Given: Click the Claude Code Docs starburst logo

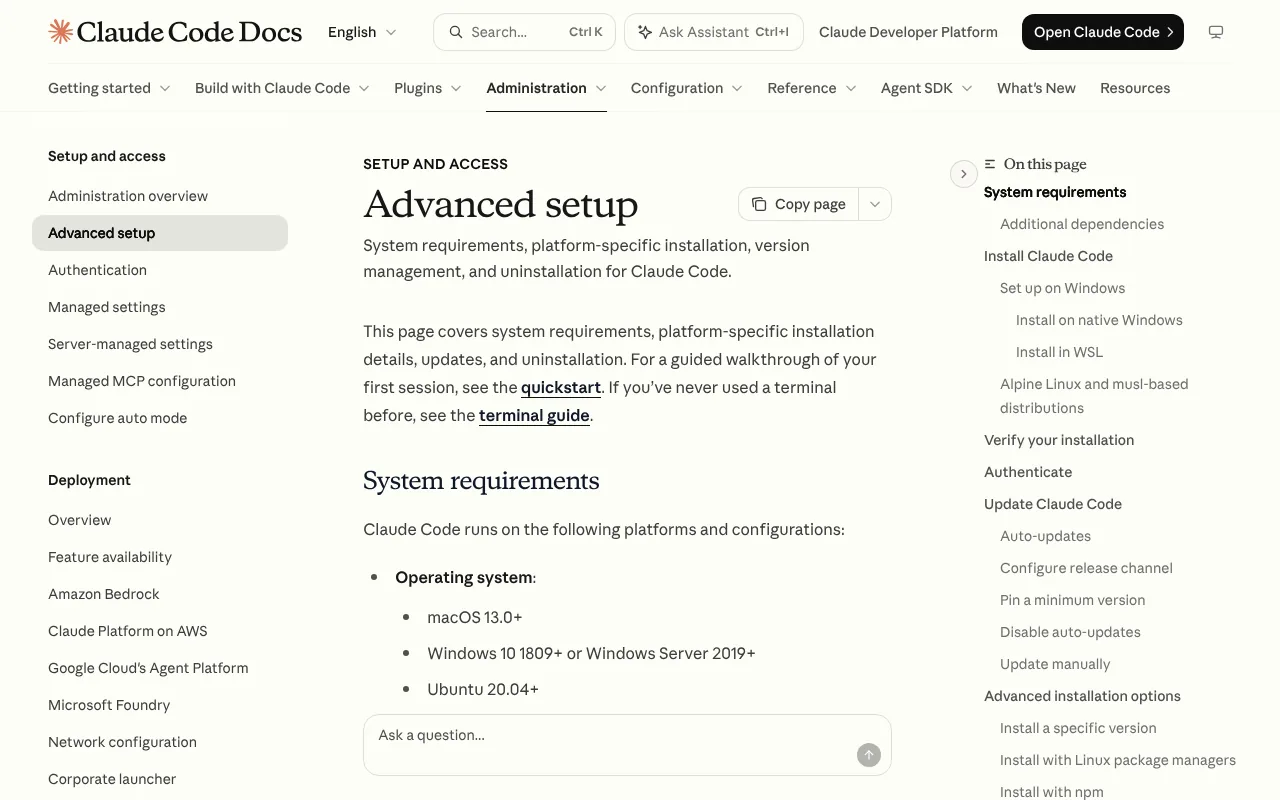Looking at the screenshot, I should [60, 32].
